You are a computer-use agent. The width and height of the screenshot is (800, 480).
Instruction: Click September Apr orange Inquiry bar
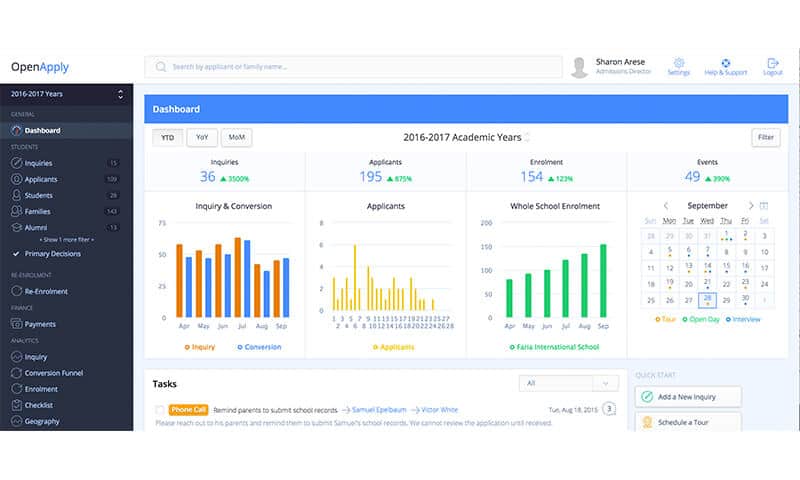(x=179, y=281)
